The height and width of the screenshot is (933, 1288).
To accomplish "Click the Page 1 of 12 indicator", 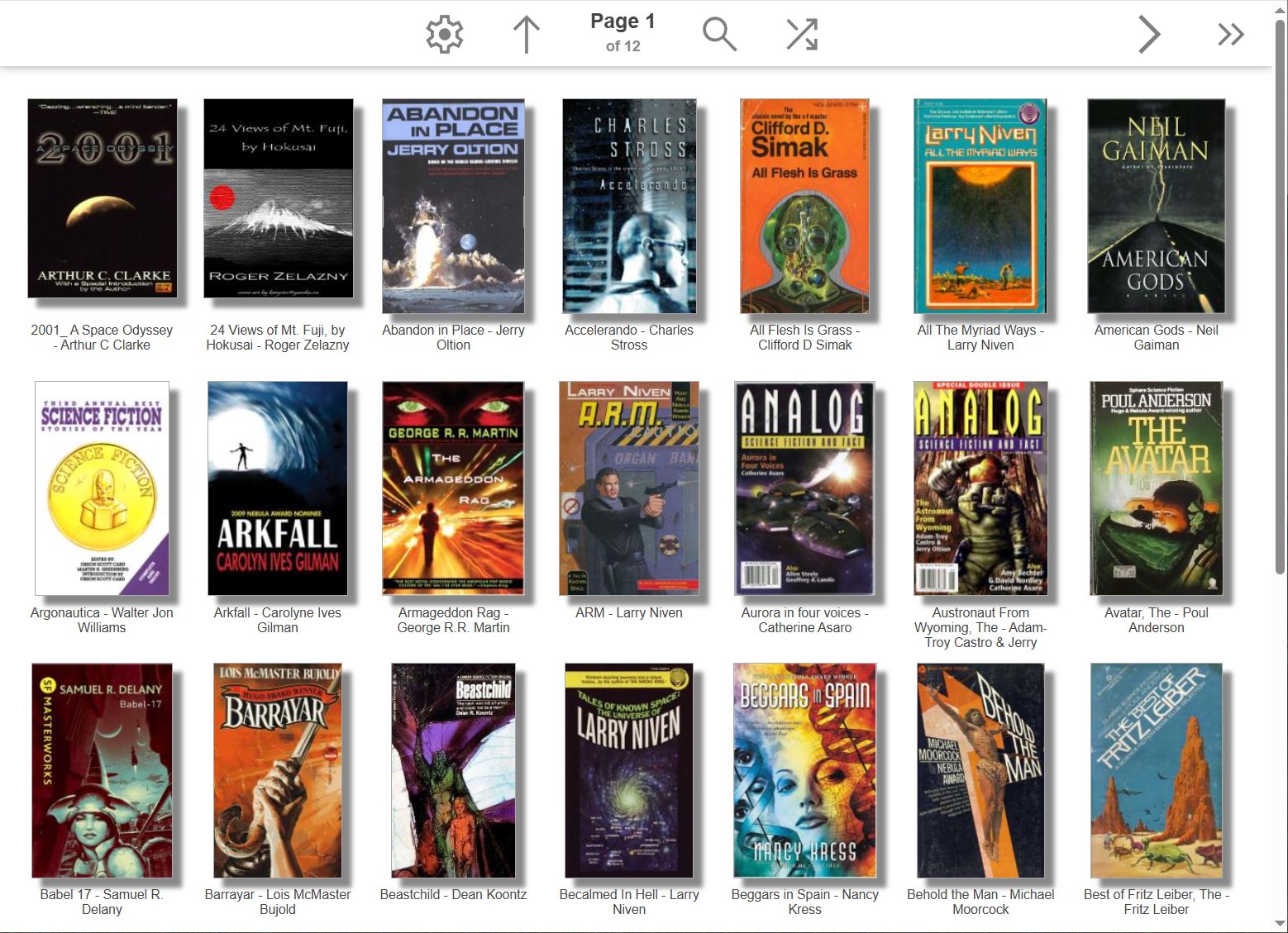I will click(x=623, y=33).
